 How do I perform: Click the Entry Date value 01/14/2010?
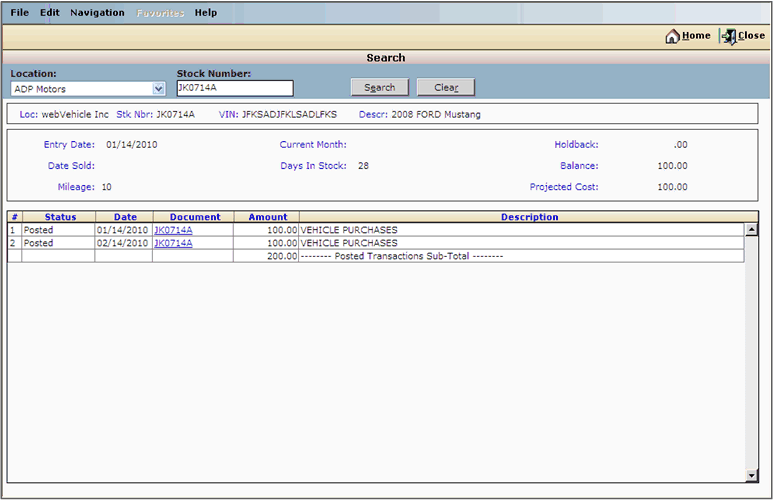[x=132, y=144]
